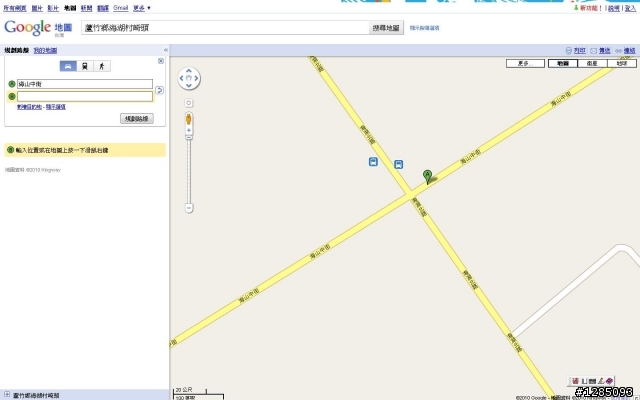Select the driving (car) travel mode
Screen dimensions: 640x400
(68, 66)
